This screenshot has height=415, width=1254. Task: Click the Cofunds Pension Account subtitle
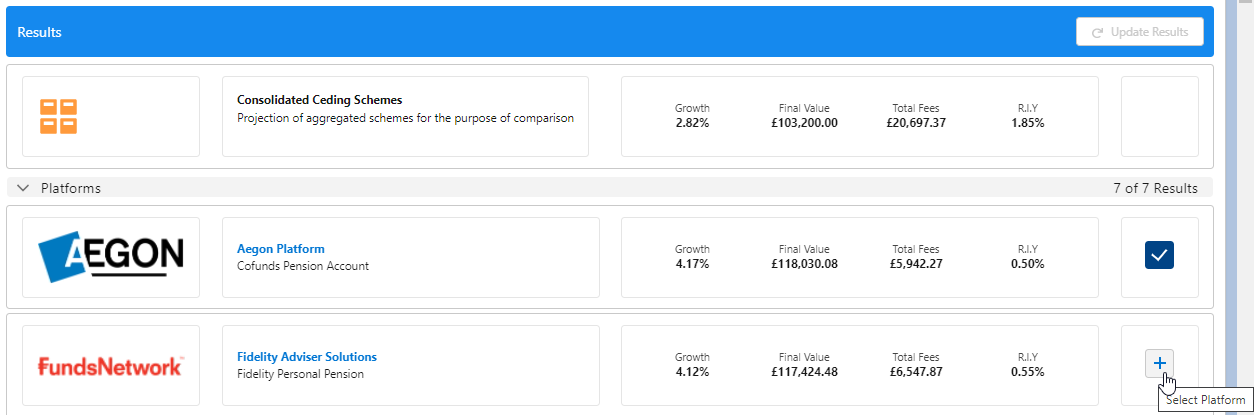(302, 266)
